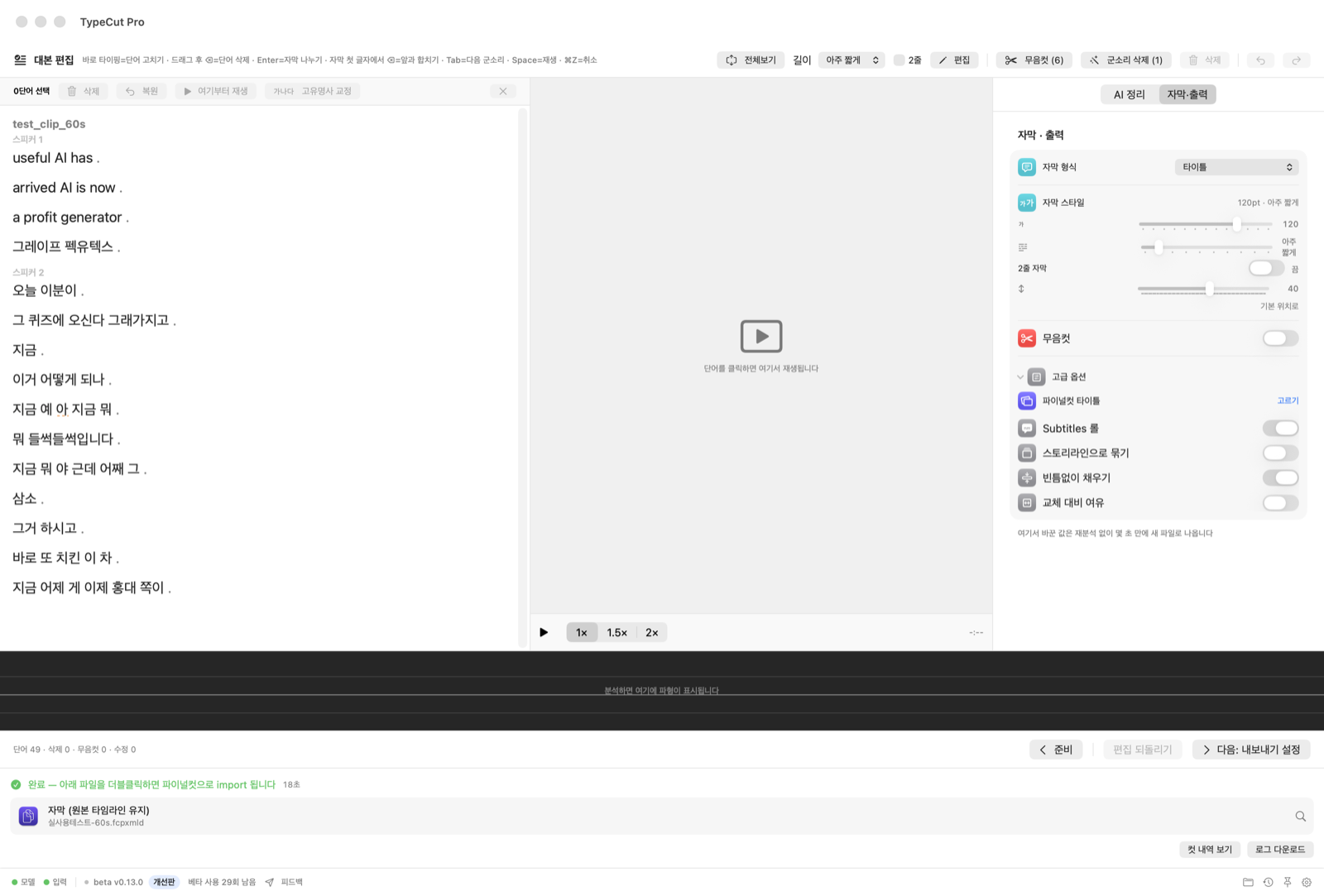Click the undo arrow icon in top toolbar
Viewport: 1324px width, 896px height.
[1260, 60]
